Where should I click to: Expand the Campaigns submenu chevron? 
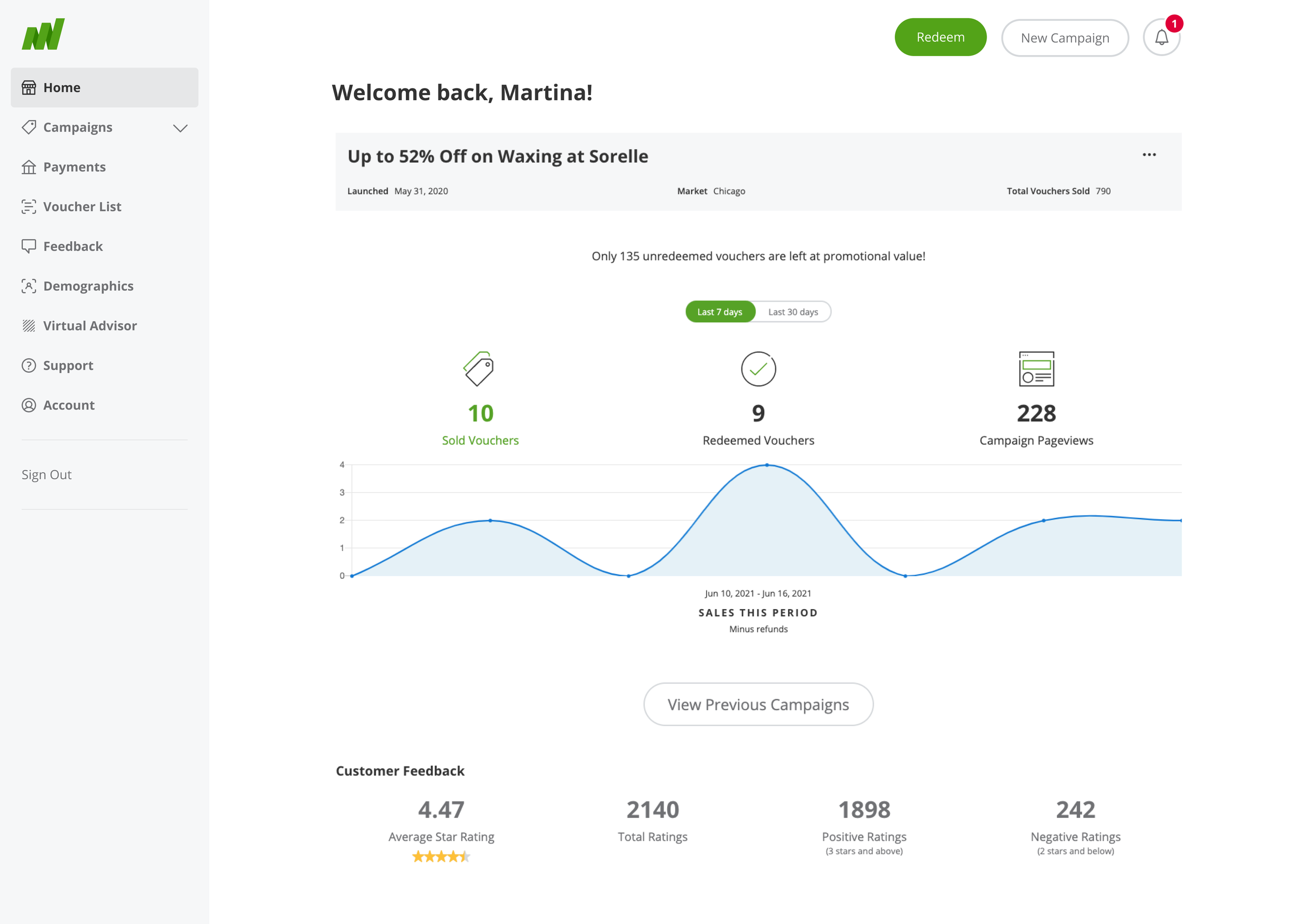(x=180, y=128)
